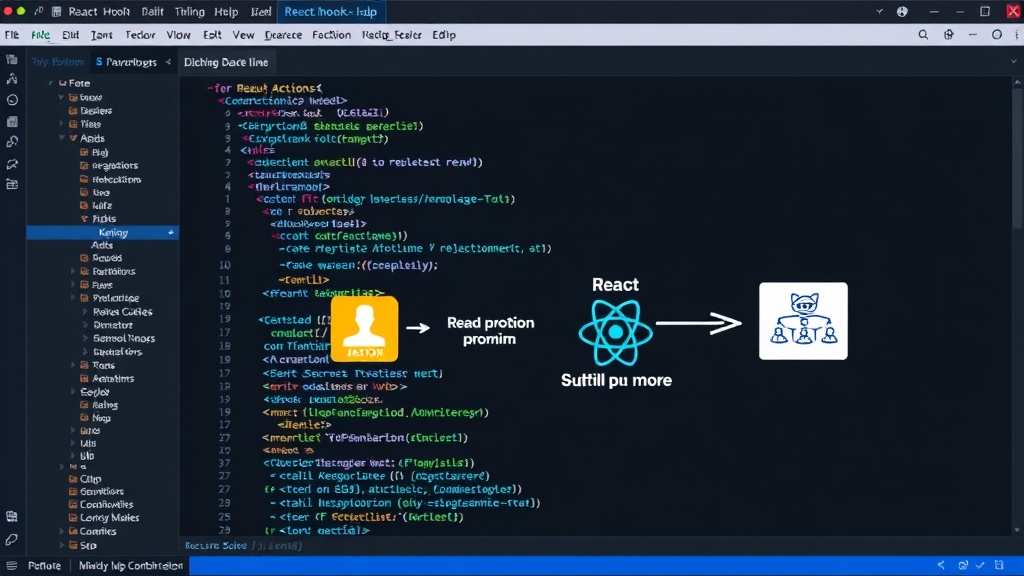The image size is (1024, 576).
Task: Click Pefiote in the status bar
Action: click(44, 566)
